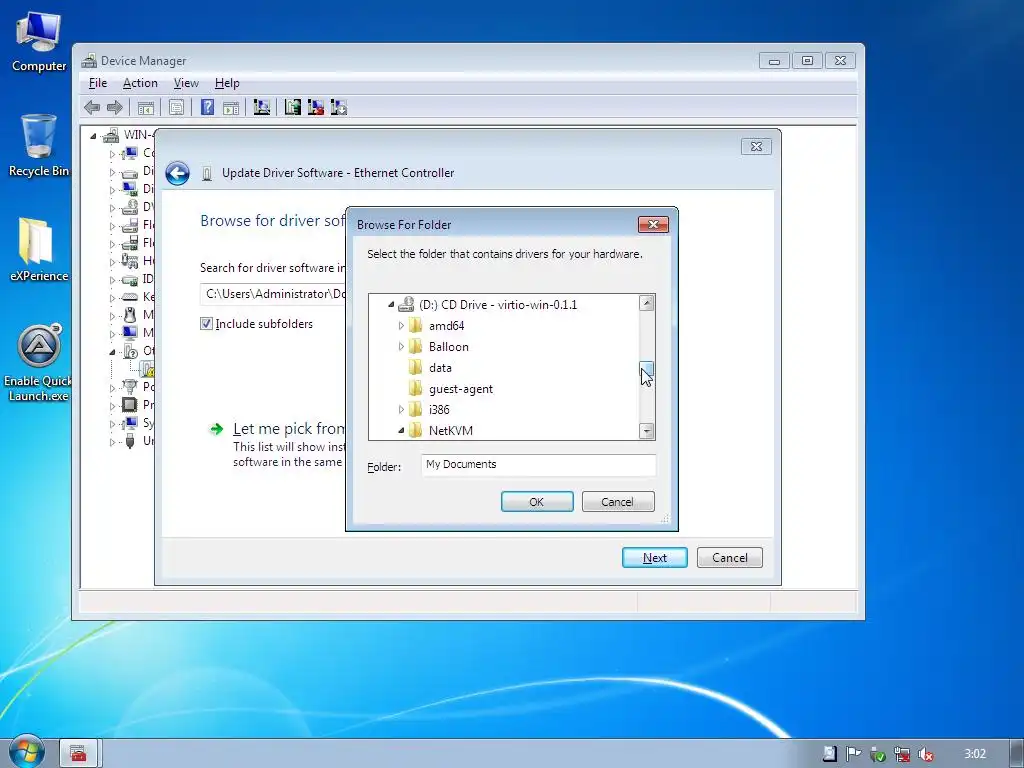The width and height of the screenshot is (1024, 768).
Task: Click the driver search path field C:\Users\Administrator
Action: [x=273, y=294]
